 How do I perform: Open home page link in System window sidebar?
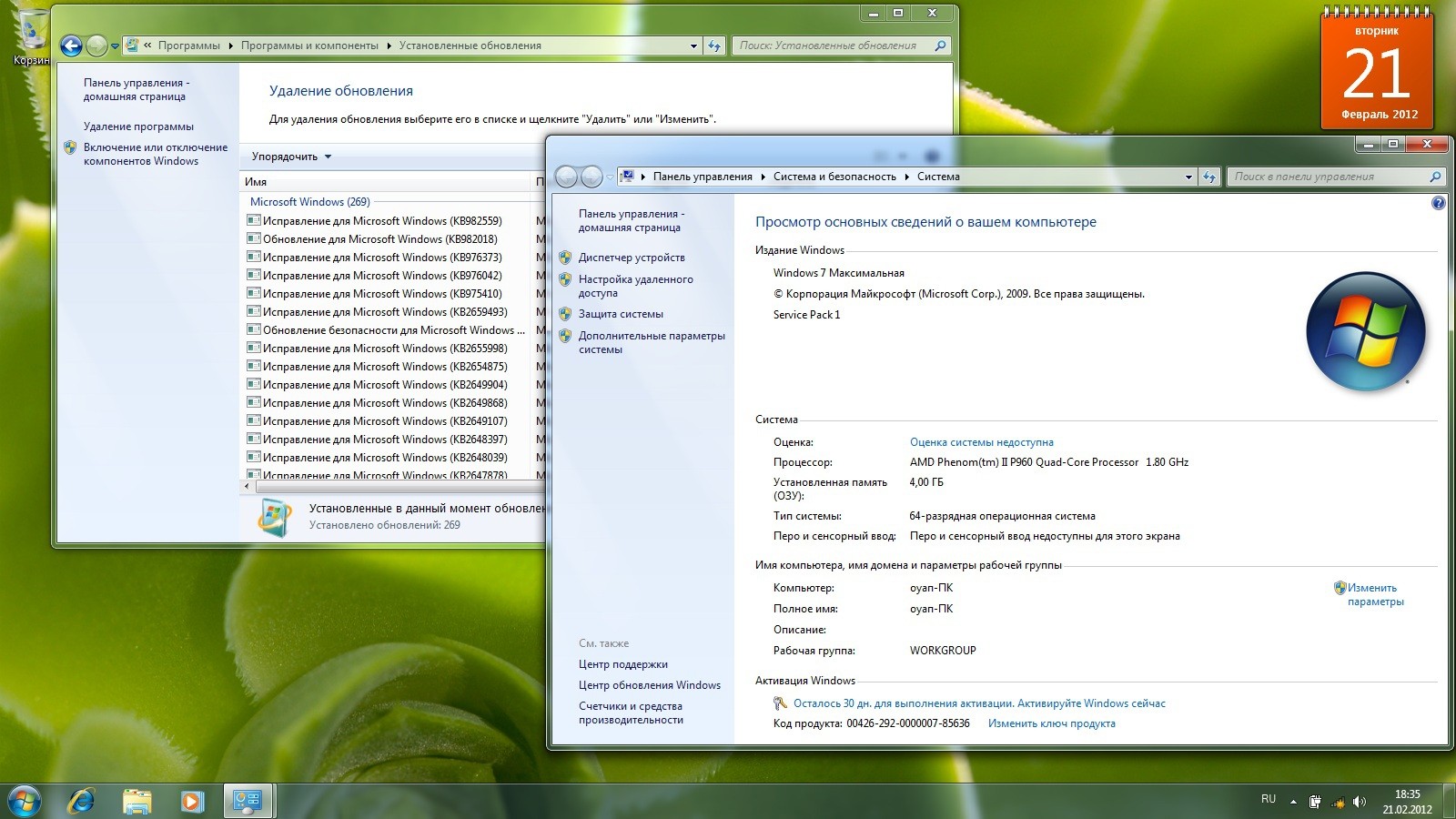point(632,220)
